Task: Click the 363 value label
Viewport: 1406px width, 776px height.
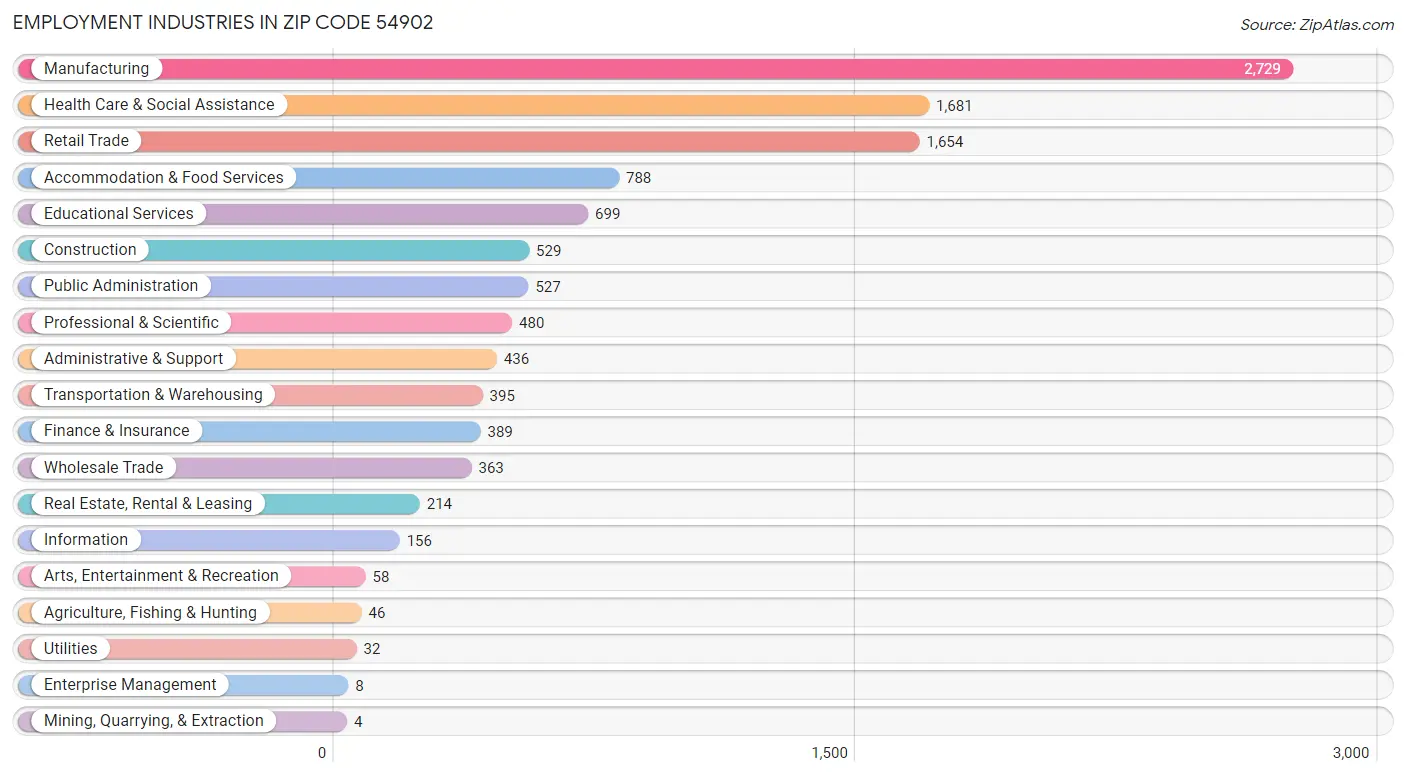Action: (x=491, y=468)
